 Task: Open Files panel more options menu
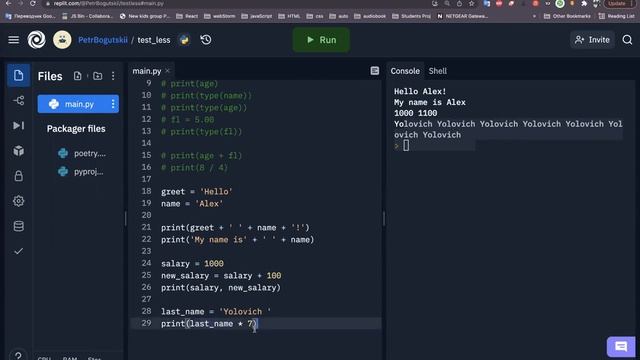(x=113, y=76)
